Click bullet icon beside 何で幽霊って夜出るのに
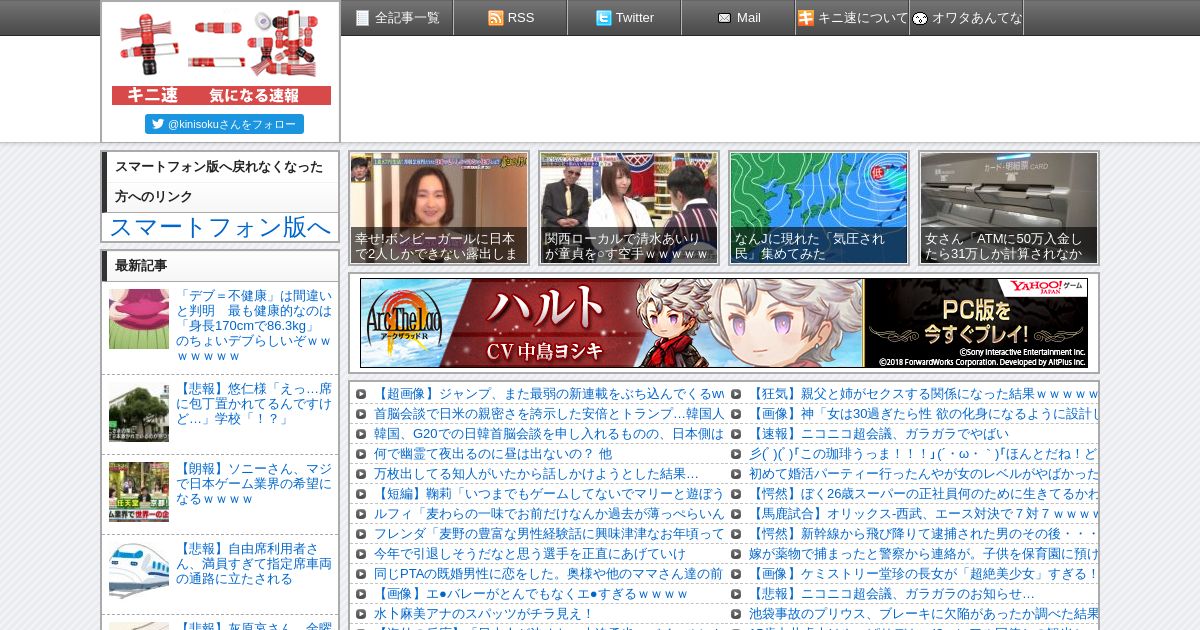This screenshot has height=630, width=1200. (x=360, y=454)
